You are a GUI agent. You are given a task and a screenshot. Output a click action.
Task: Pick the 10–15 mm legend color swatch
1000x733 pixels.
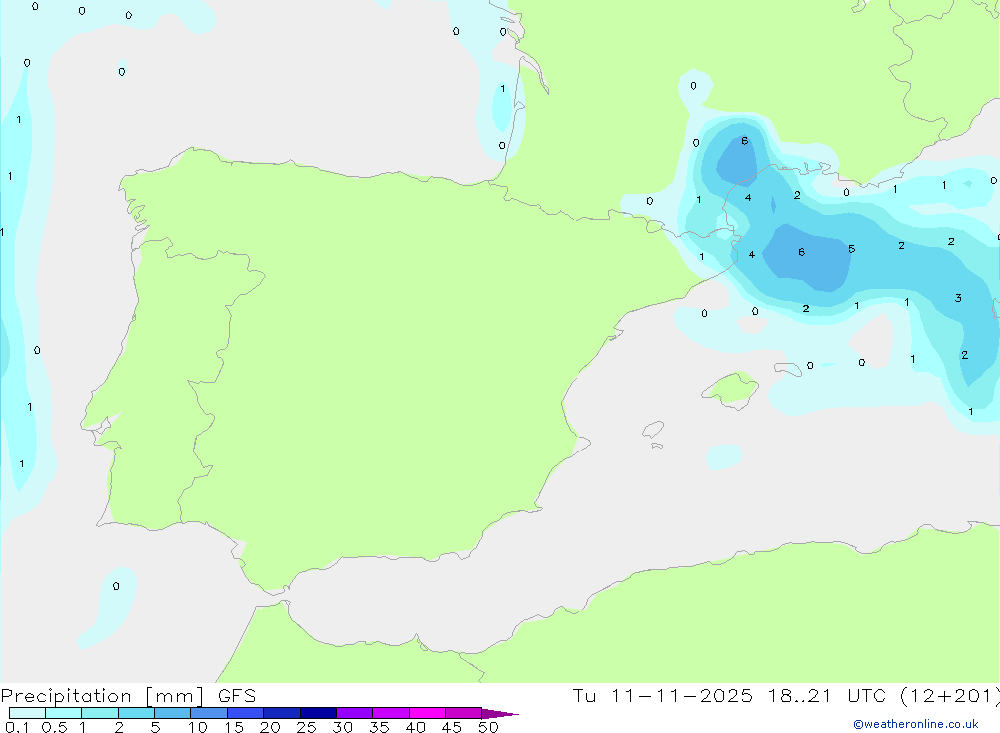pos(209,713)
